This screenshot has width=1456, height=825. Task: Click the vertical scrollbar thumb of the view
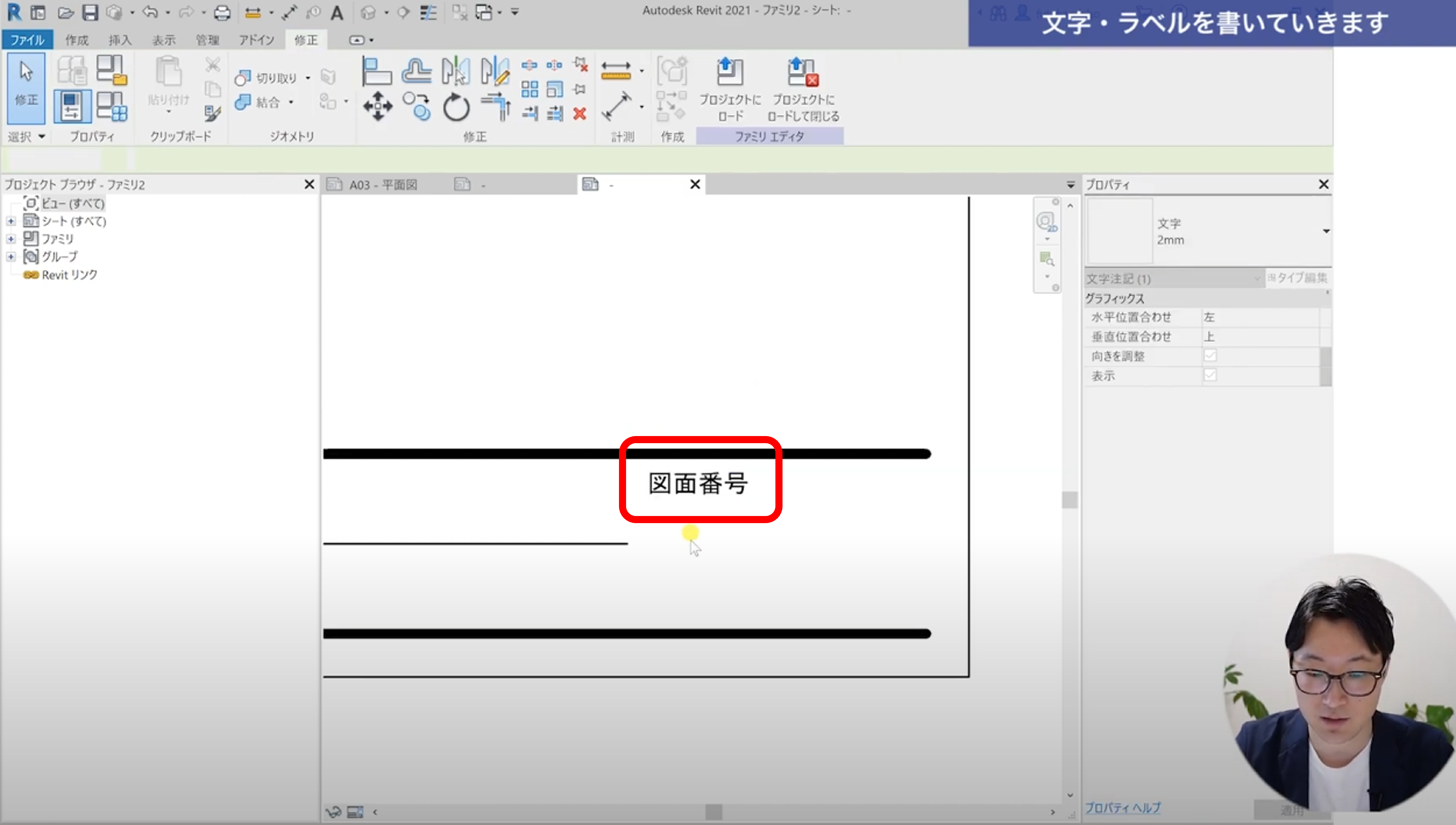tap(1069, 500)
